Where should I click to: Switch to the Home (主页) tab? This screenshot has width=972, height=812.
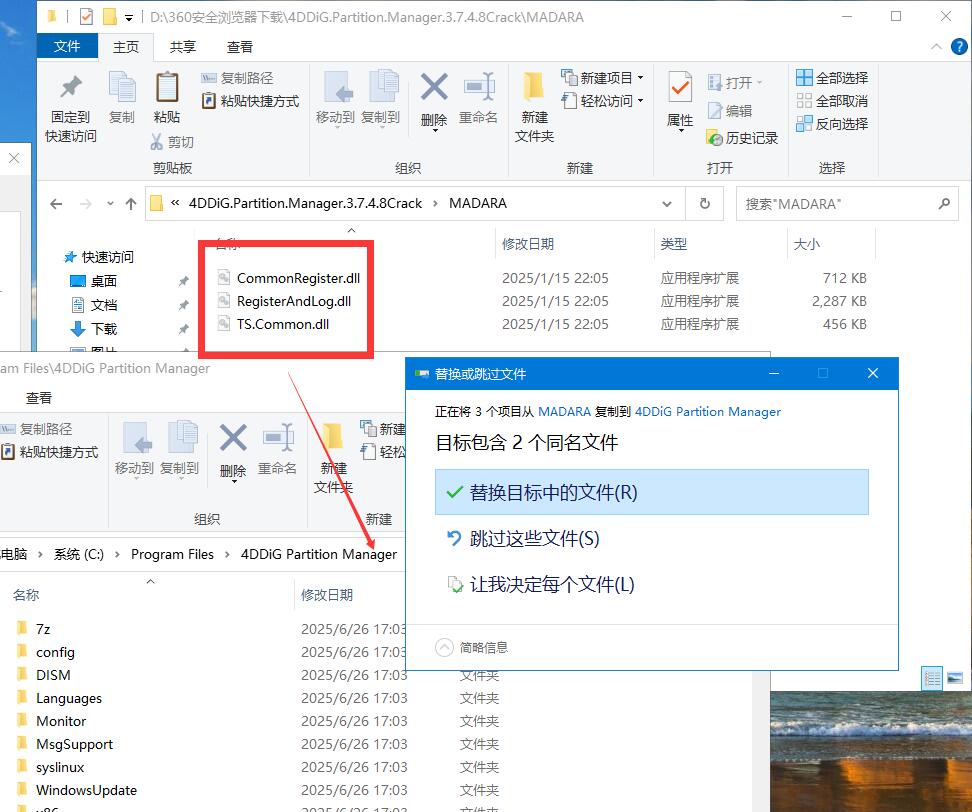click(x=126, y=46)
